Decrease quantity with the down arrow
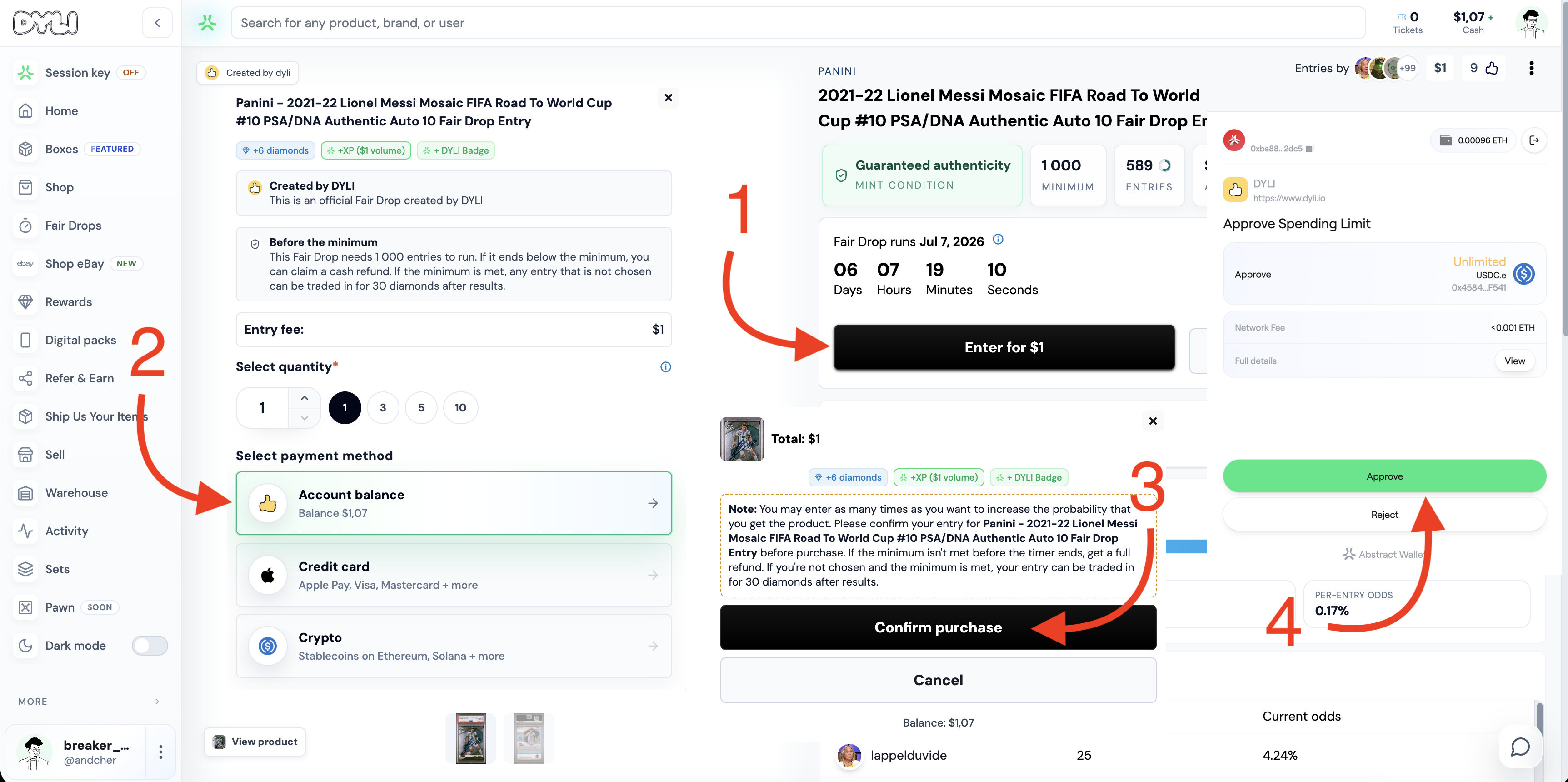The image size is (1568, 782). click(x=305, y=418)
